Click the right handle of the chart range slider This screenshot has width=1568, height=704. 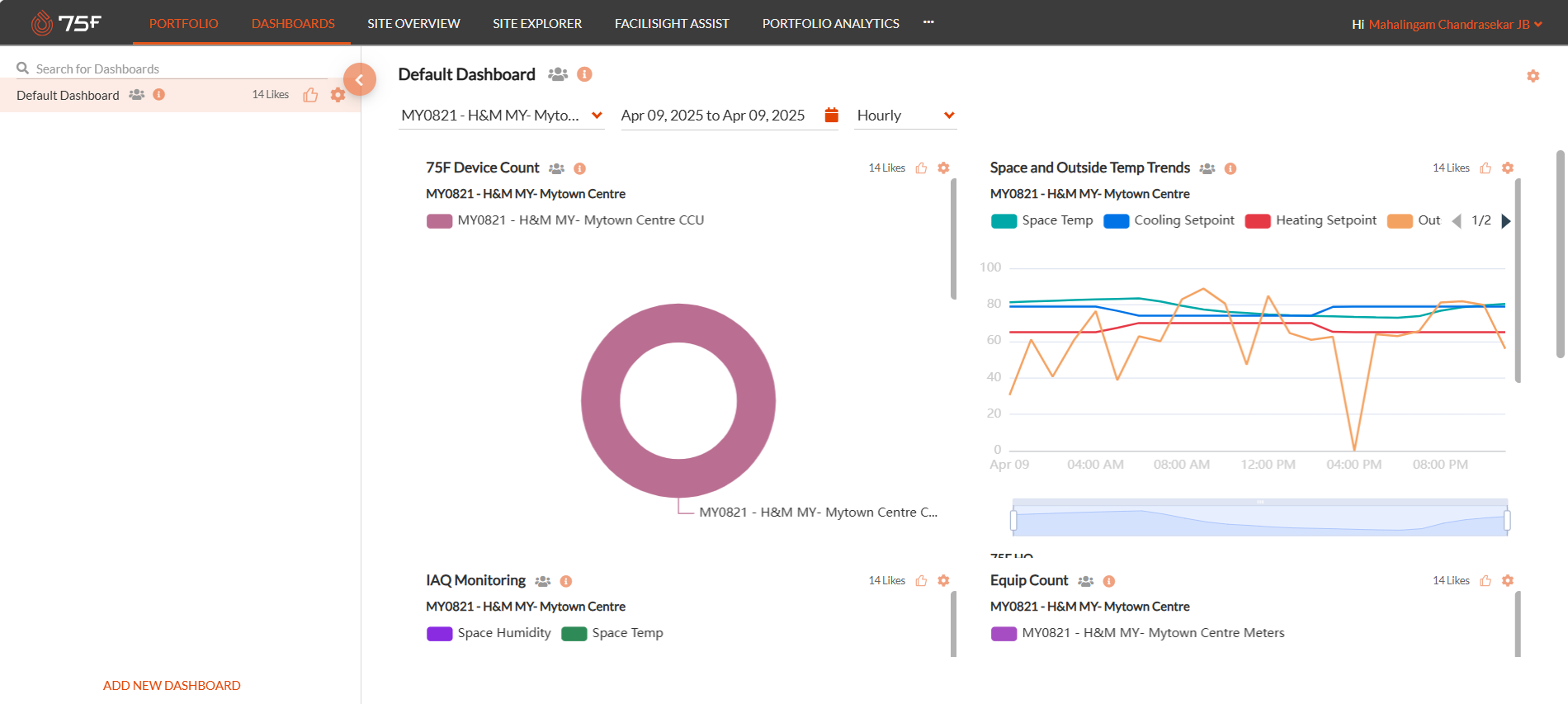1507,520
